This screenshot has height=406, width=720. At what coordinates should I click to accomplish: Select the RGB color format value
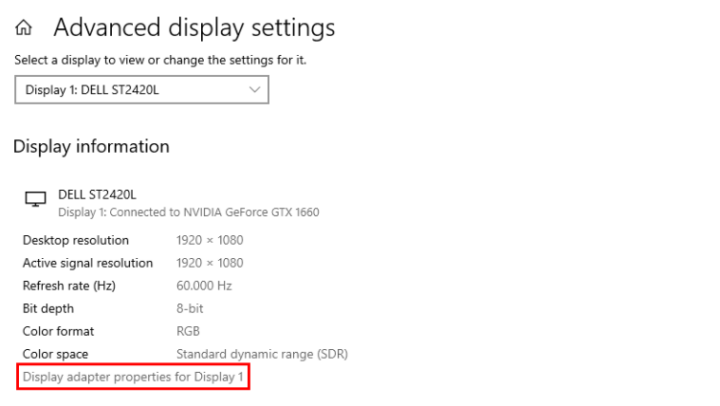tap(188, 331)
